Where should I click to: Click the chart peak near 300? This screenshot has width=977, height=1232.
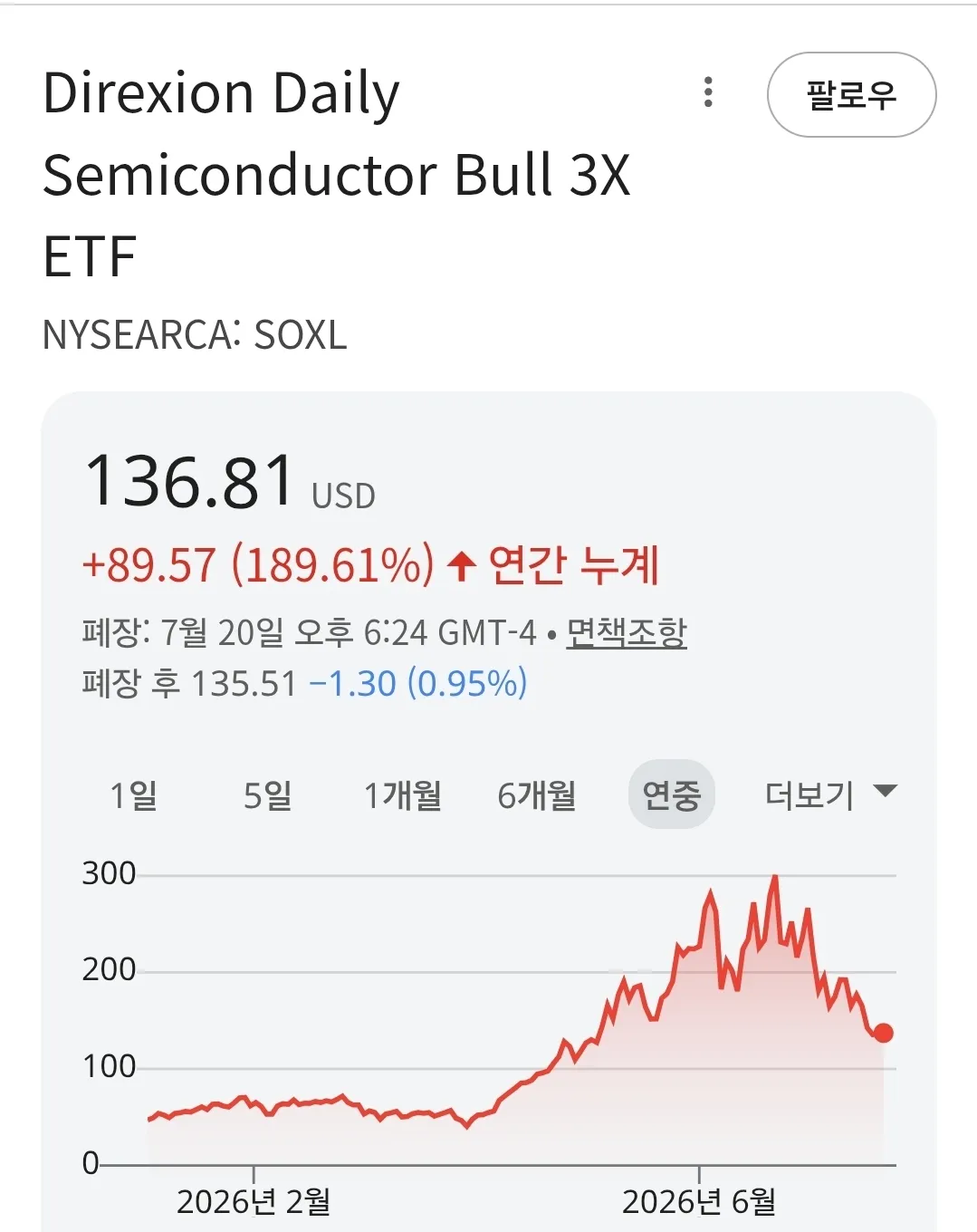tap(774, 877)
